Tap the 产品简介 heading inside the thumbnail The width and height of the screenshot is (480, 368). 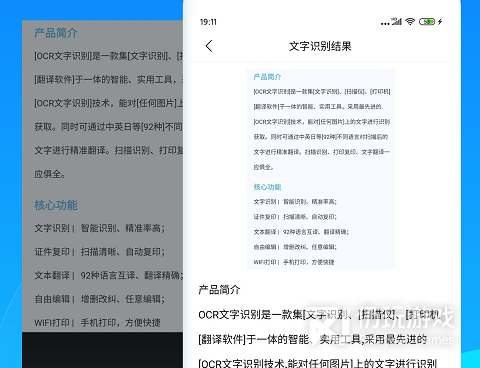click(x=267, y=77)
